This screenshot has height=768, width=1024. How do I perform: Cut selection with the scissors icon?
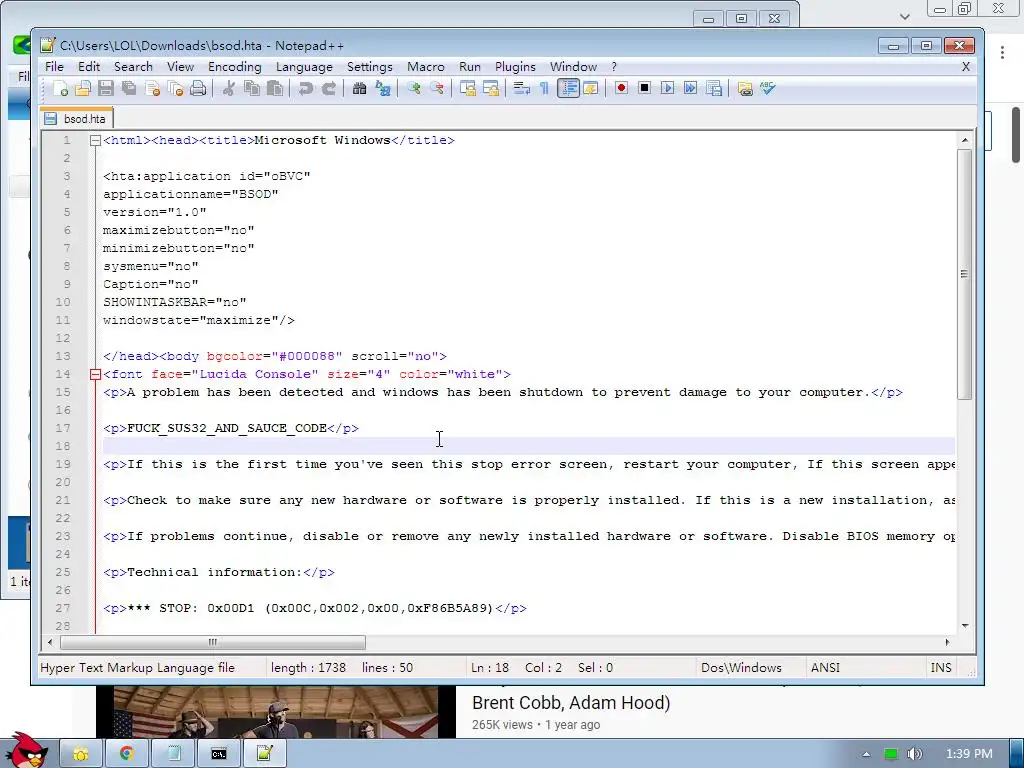tap(228, 88)
